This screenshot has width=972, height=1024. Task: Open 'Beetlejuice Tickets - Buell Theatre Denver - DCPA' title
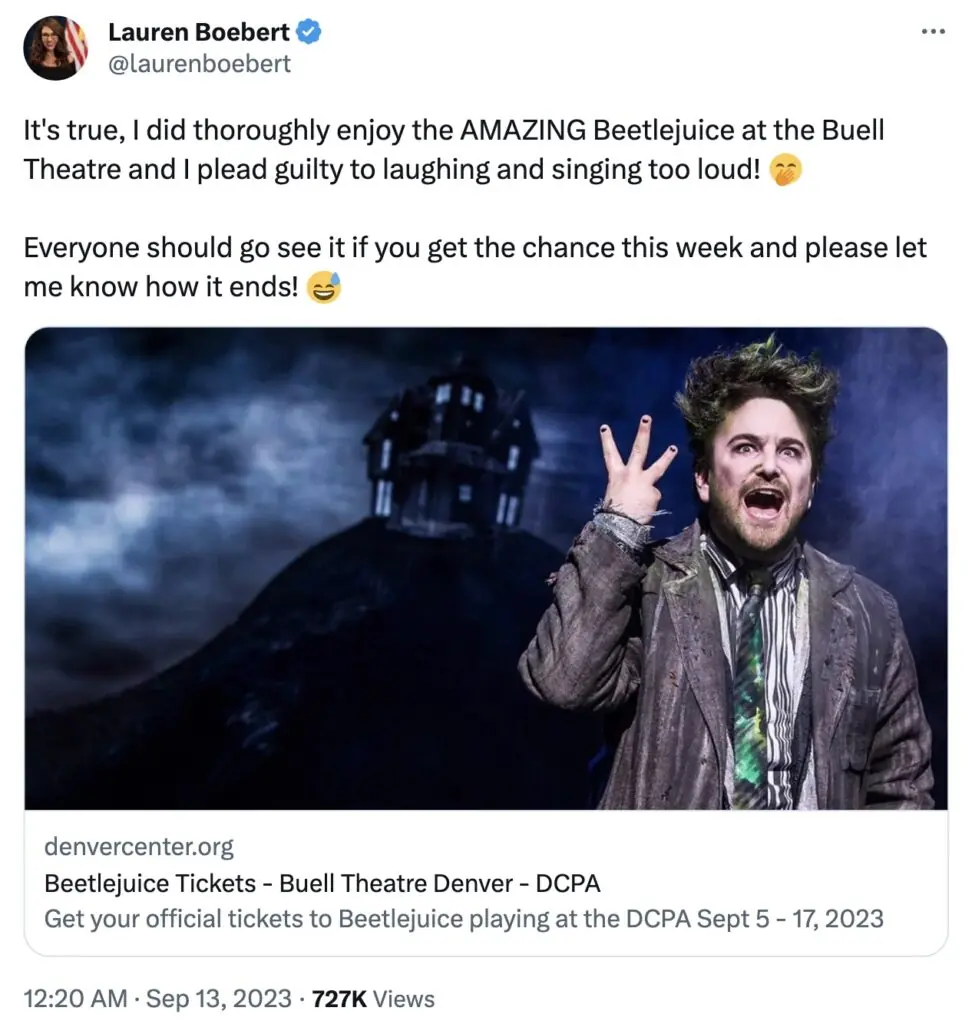pos(322,883)
